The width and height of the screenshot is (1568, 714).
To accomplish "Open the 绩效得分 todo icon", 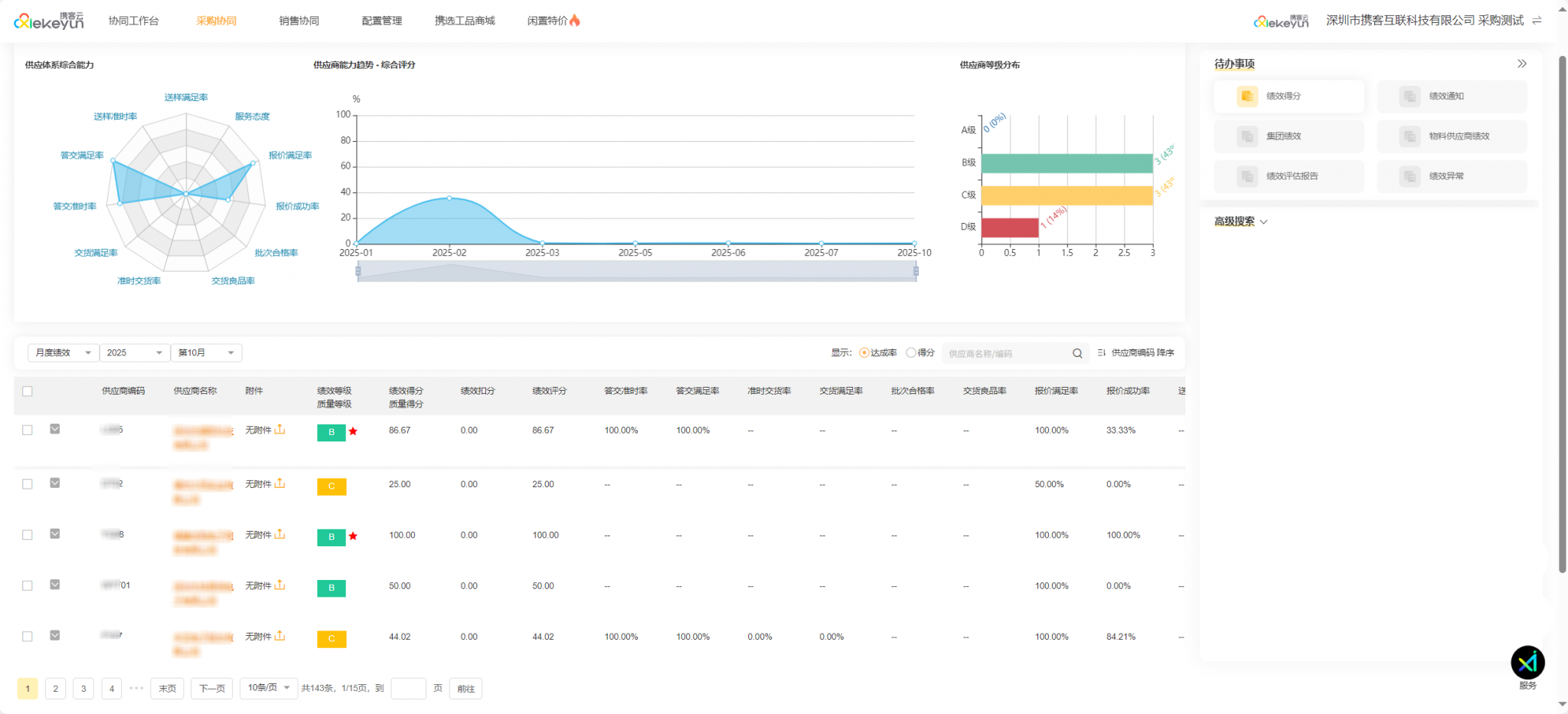I will click(1247, 97).
